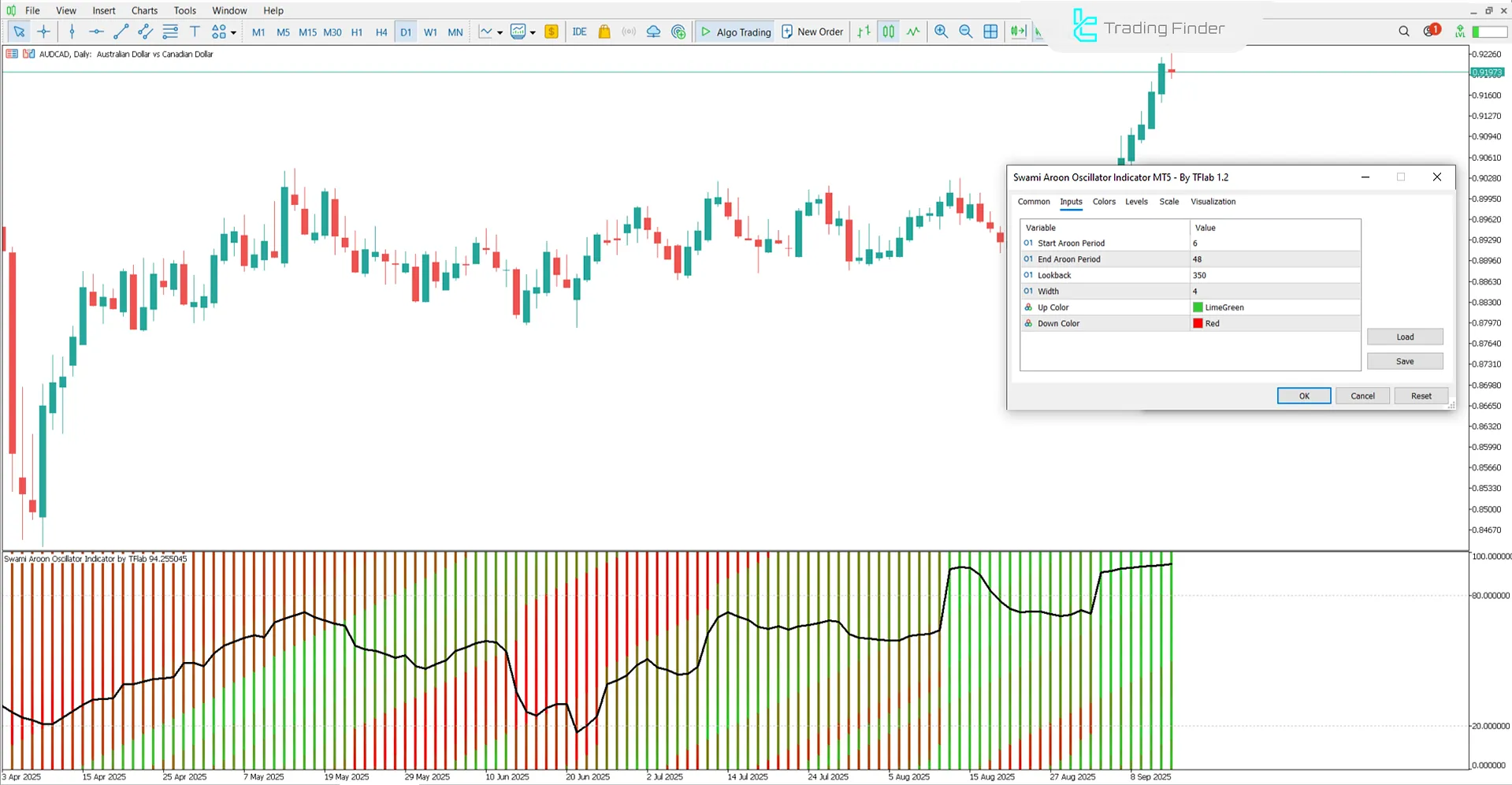Click the Reset button
The height and width of the screenshot is (785, 1512).
[x=1421, y=396]
